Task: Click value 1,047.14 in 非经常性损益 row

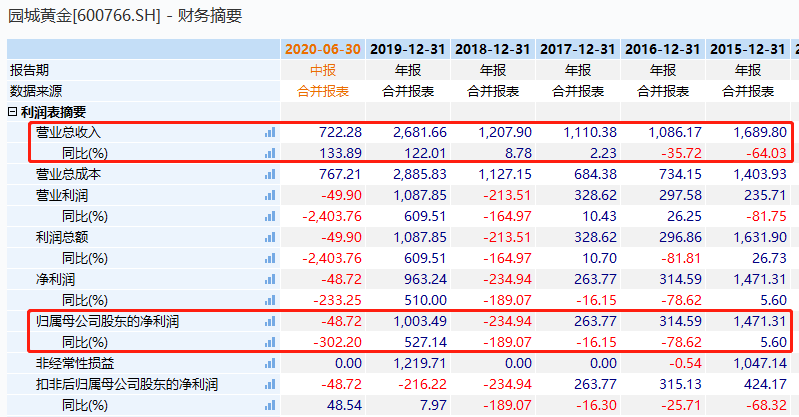Action: click(x=760, y=363)
